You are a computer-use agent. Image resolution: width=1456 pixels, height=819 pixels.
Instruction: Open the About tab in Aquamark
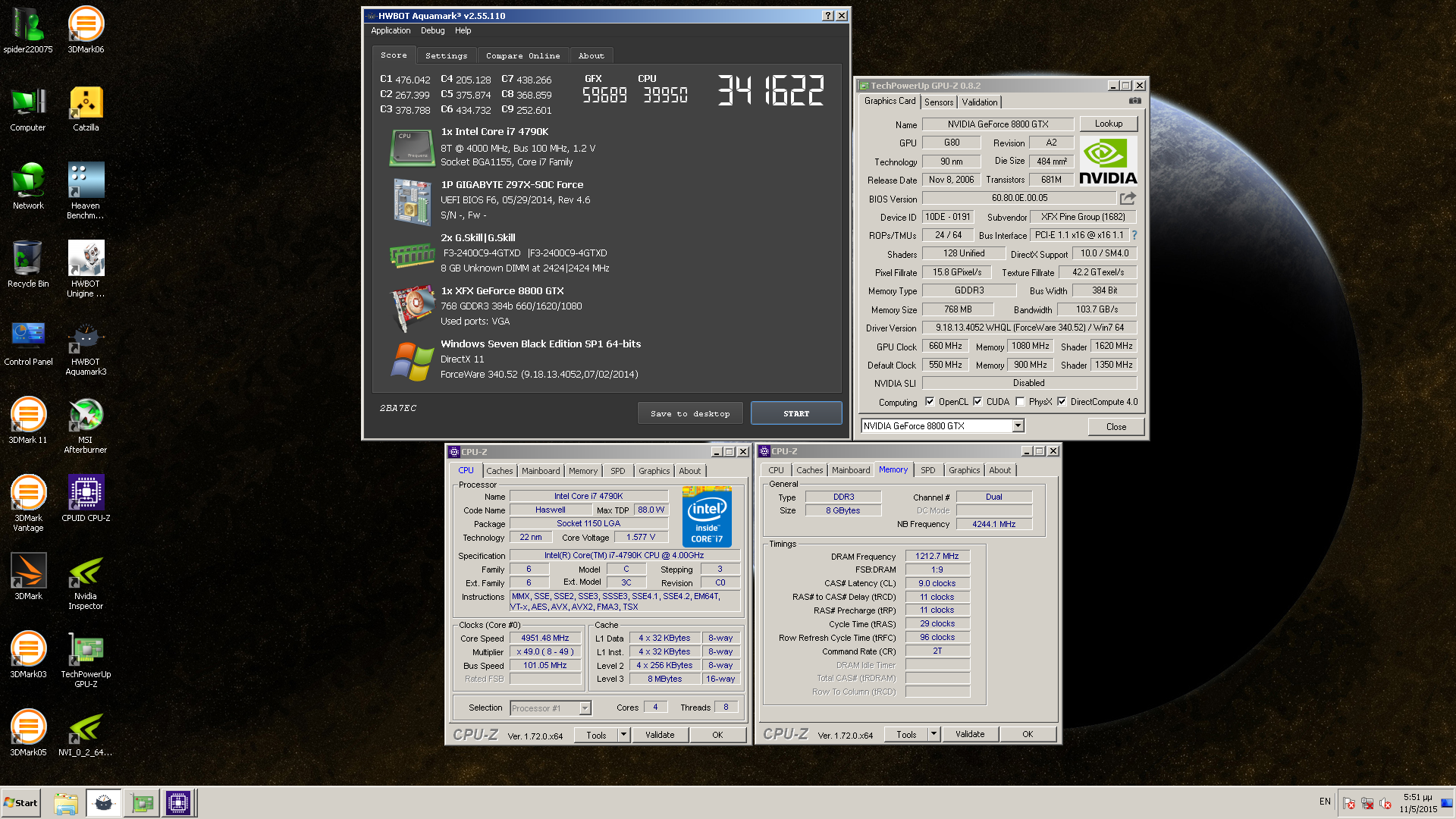(591, 56)
